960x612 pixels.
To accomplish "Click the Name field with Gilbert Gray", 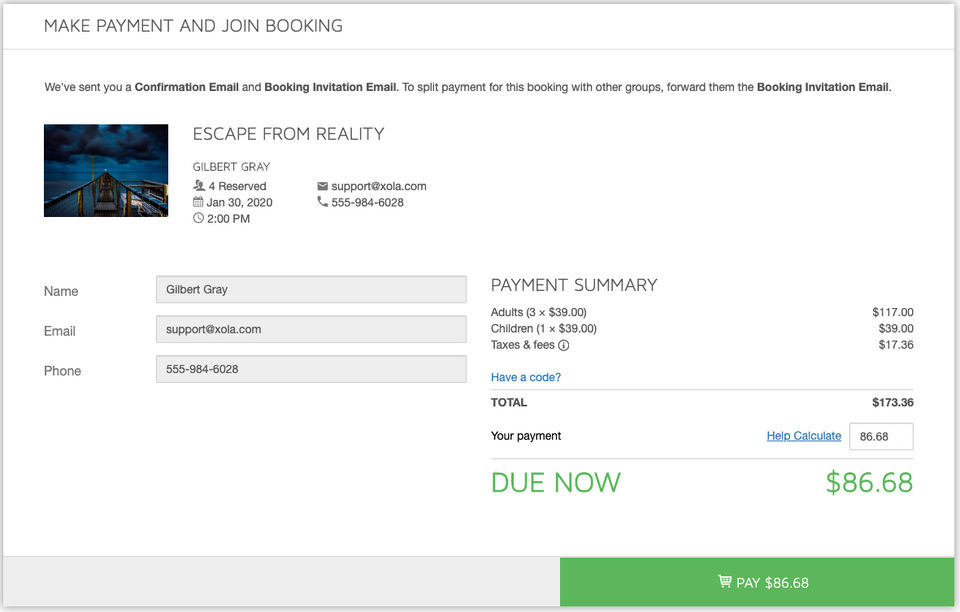I will click(311, 289).
